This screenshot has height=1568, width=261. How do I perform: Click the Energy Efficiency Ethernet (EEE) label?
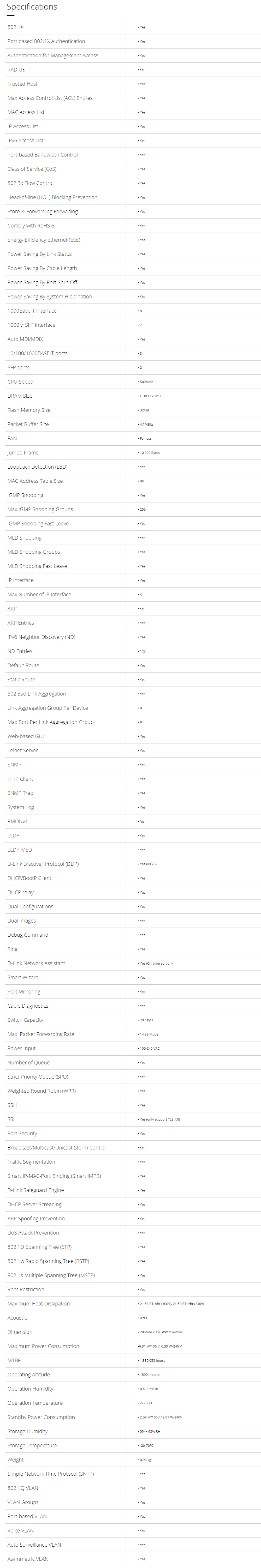[44, 240]
